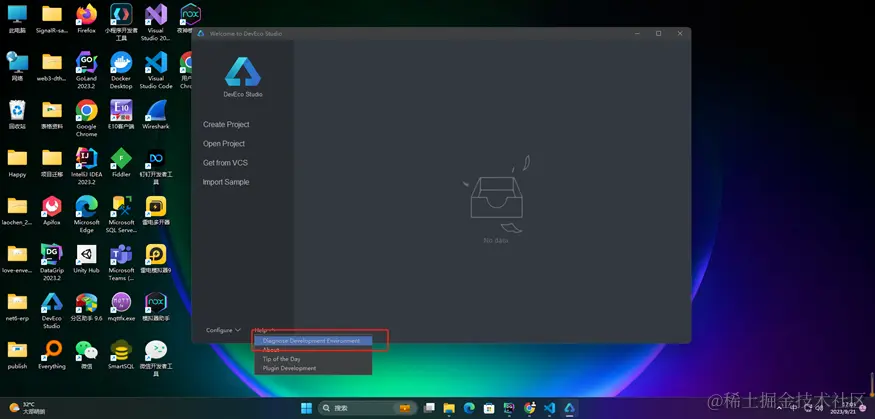Open Apifox desktop icon
The height and width of the screenshot is (419, 875).
[x=51, y=211]
